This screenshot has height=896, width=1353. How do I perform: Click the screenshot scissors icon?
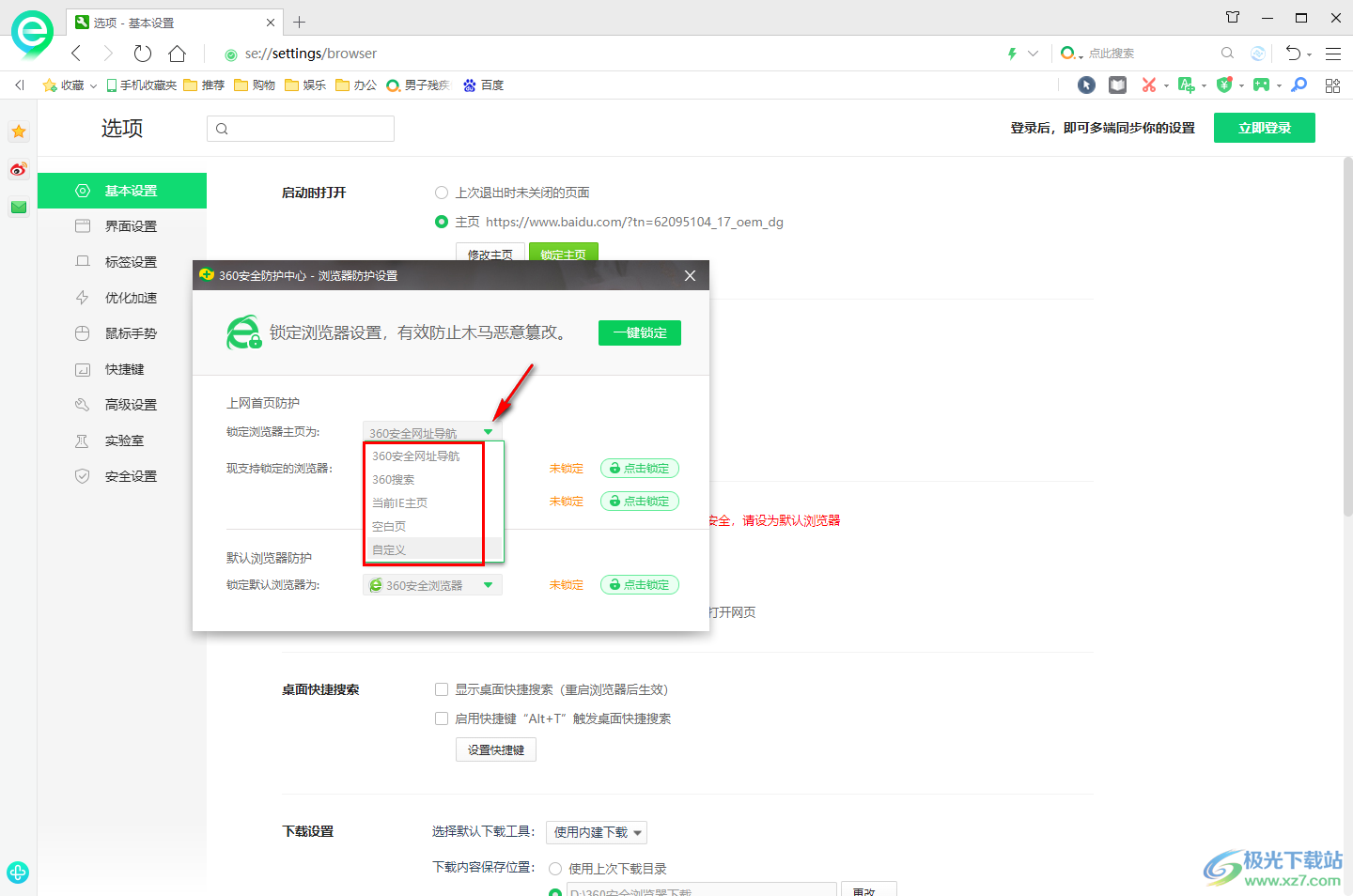pyautogui.click(x=1148, y=85)
